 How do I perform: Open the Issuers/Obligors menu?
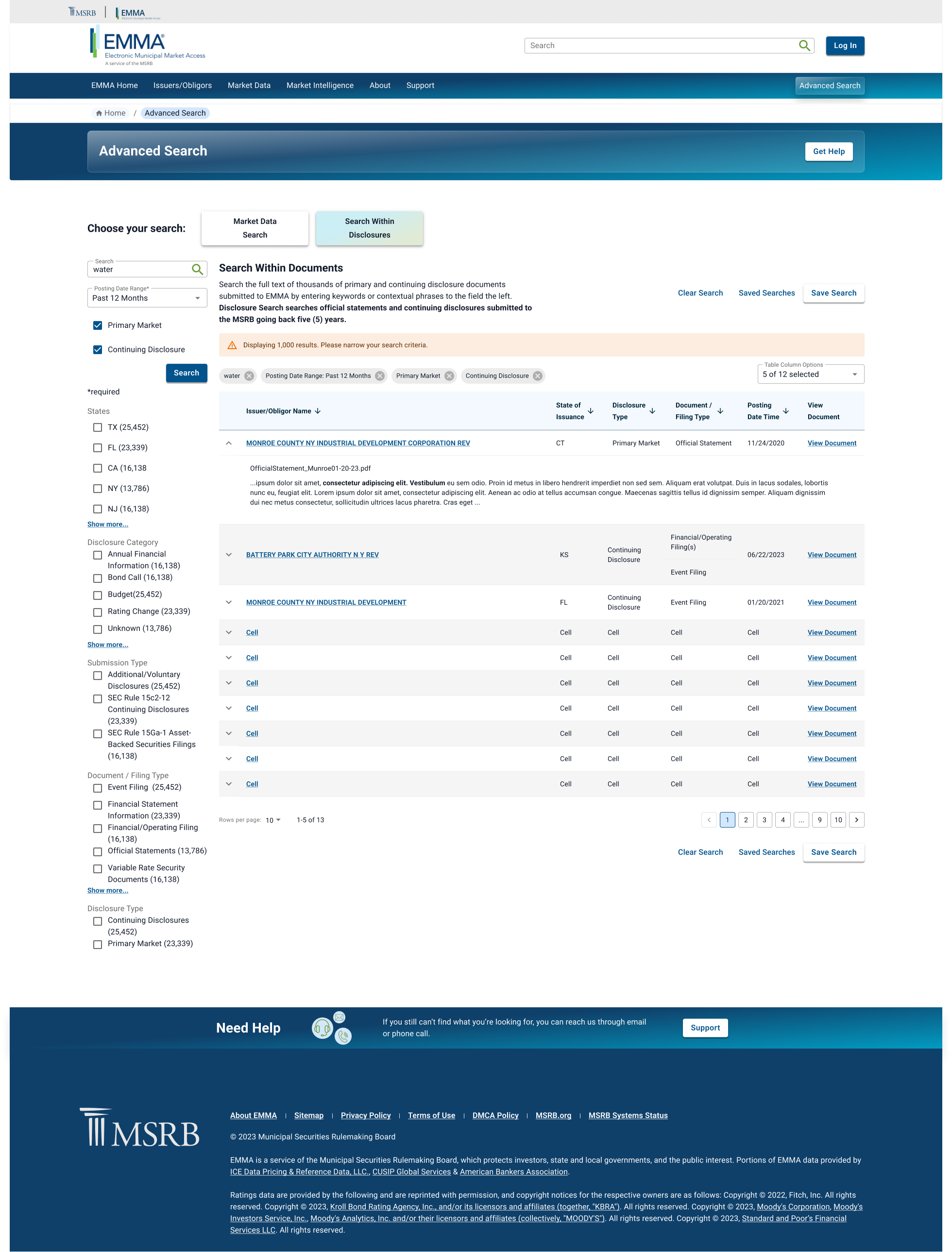[x=183, y=85]
